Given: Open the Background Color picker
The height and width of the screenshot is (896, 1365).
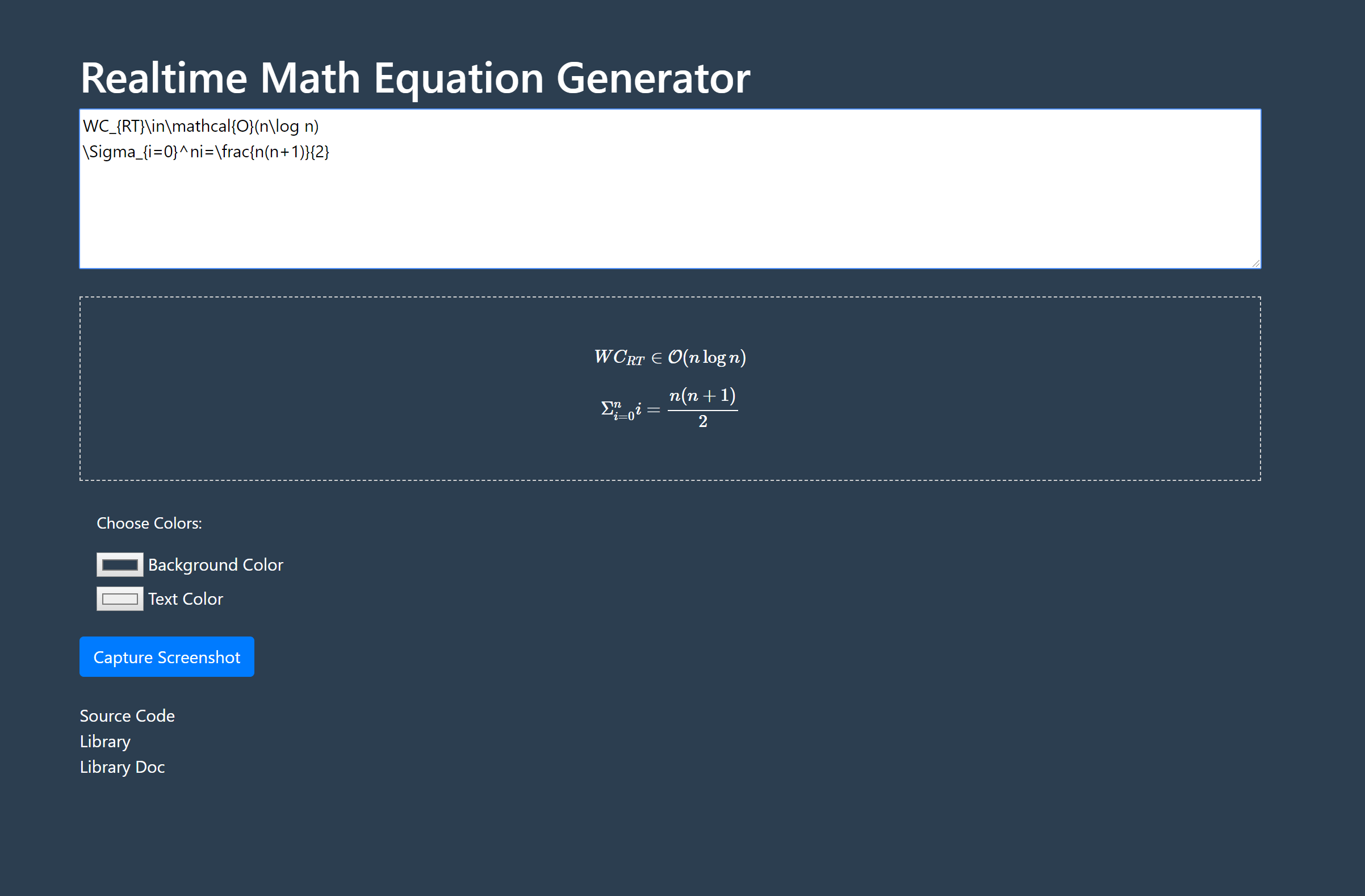Looking at the screenshot, I should coord(119,564).
